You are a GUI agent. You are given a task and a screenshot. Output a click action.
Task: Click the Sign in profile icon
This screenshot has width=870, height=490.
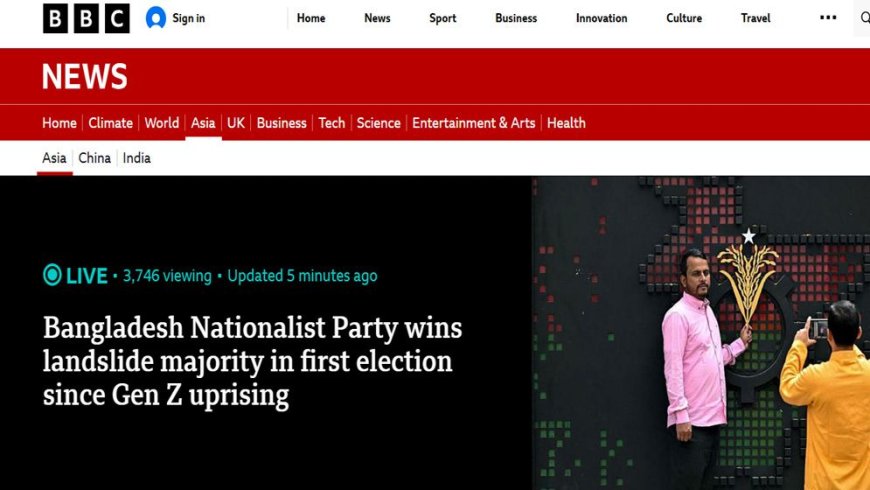click(156, 18)
